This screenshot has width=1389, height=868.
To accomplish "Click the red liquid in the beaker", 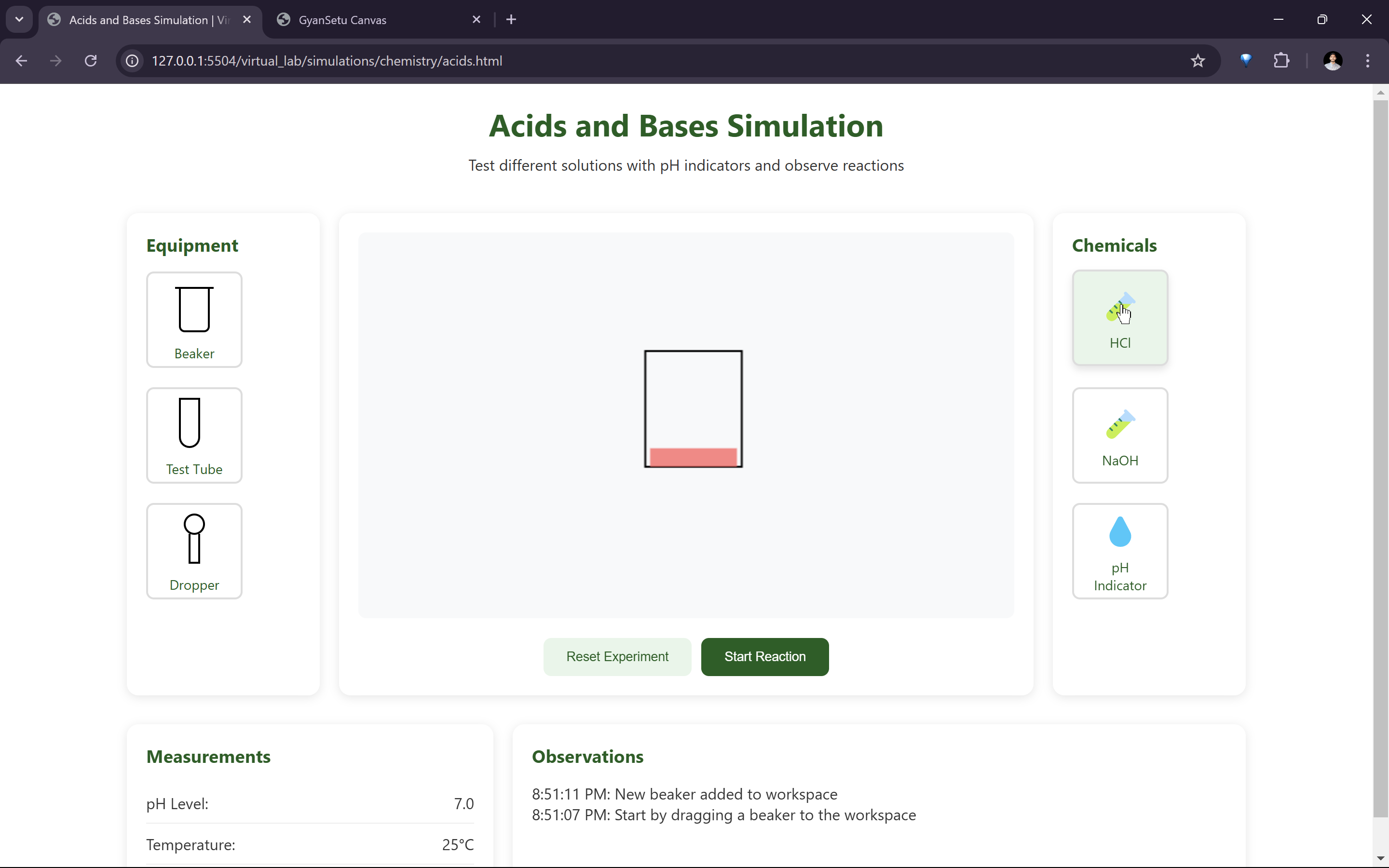I will pos(693,457).
